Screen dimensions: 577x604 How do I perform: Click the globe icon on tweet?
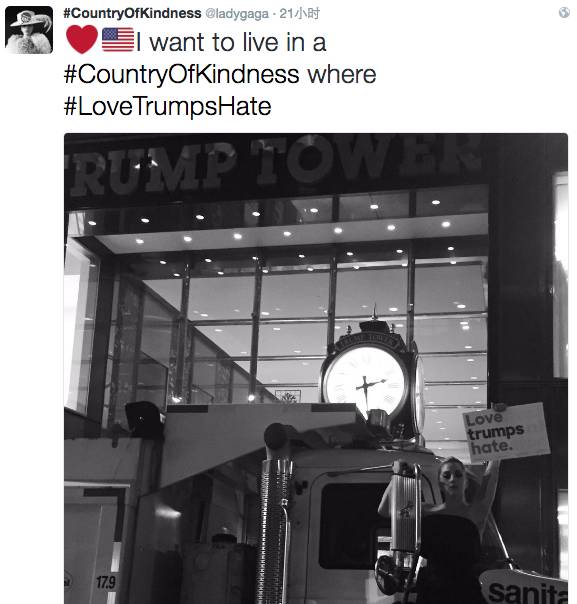[564, 13]
